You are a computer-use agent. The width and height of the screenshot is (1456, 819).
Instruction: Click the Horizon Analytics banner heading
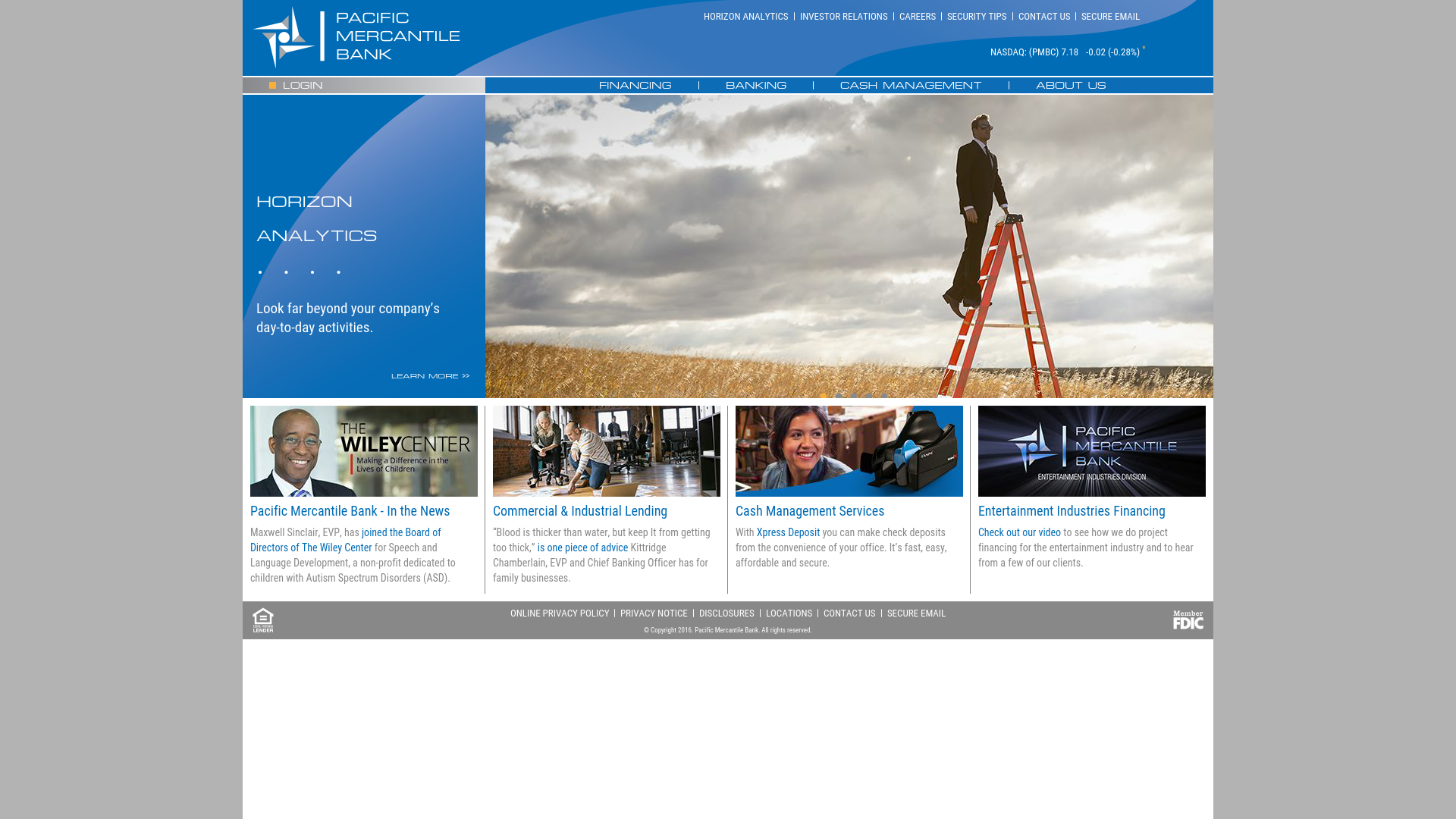[x=316, y=218]
